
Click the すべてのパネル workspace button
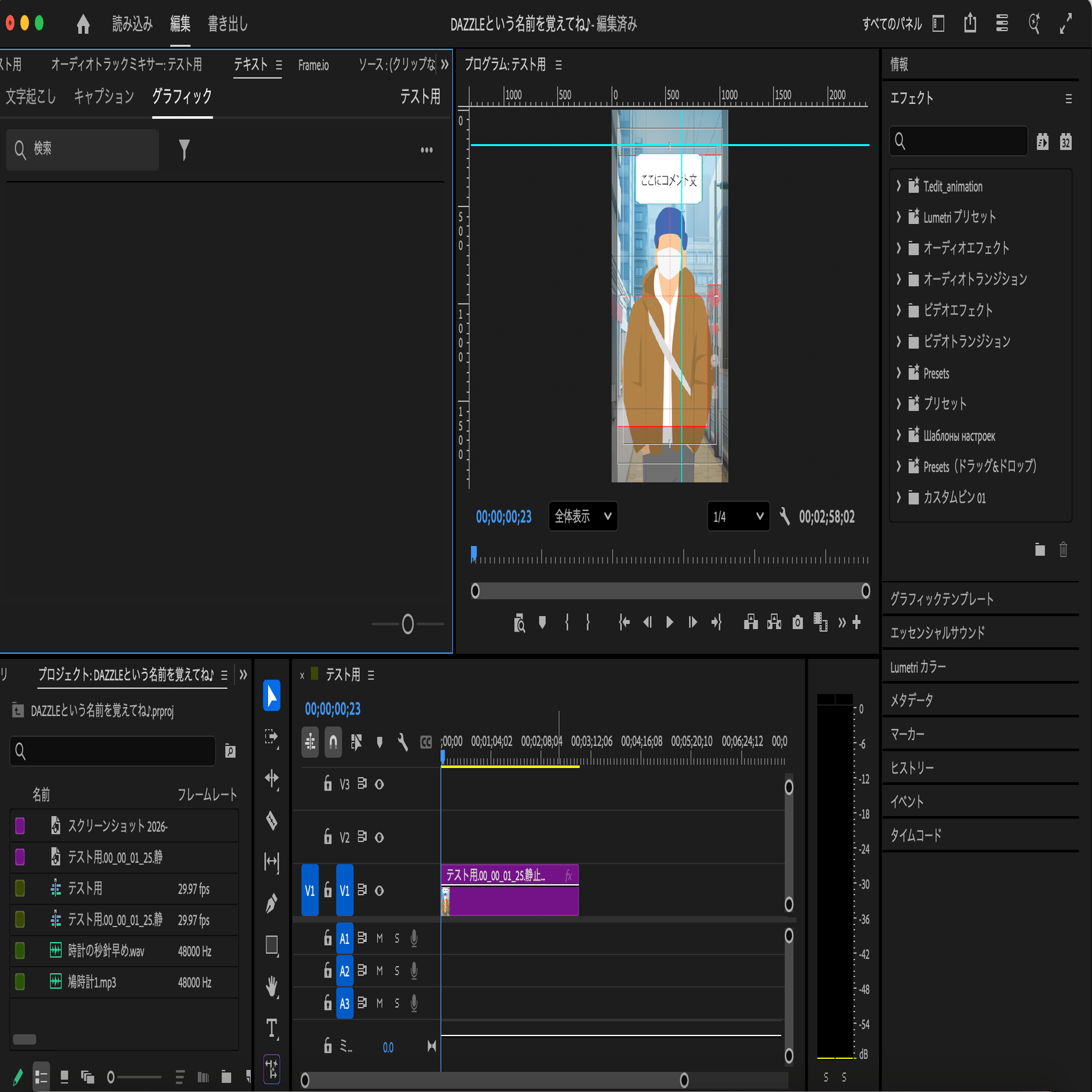point(892,23)
